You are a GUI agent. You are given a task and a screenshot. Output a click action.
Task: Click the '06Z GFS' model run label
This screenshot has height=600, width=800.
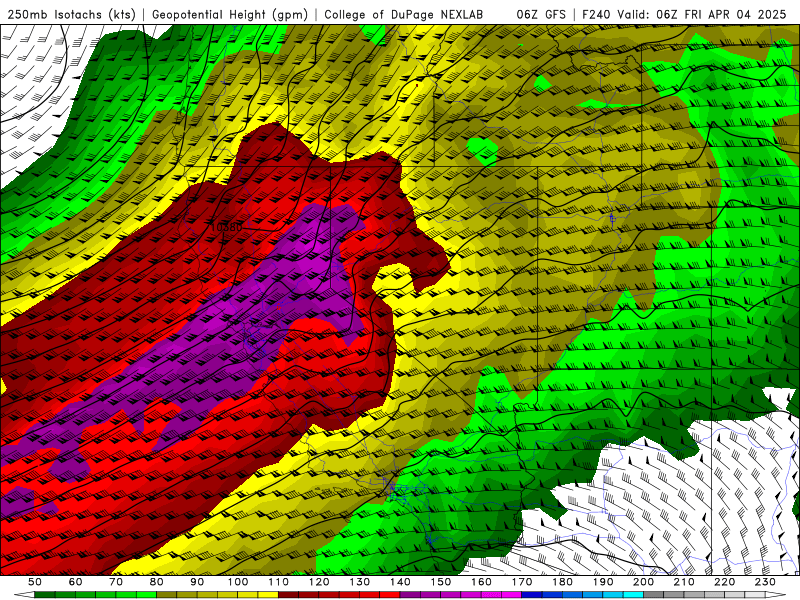click(x=541, y=15)
